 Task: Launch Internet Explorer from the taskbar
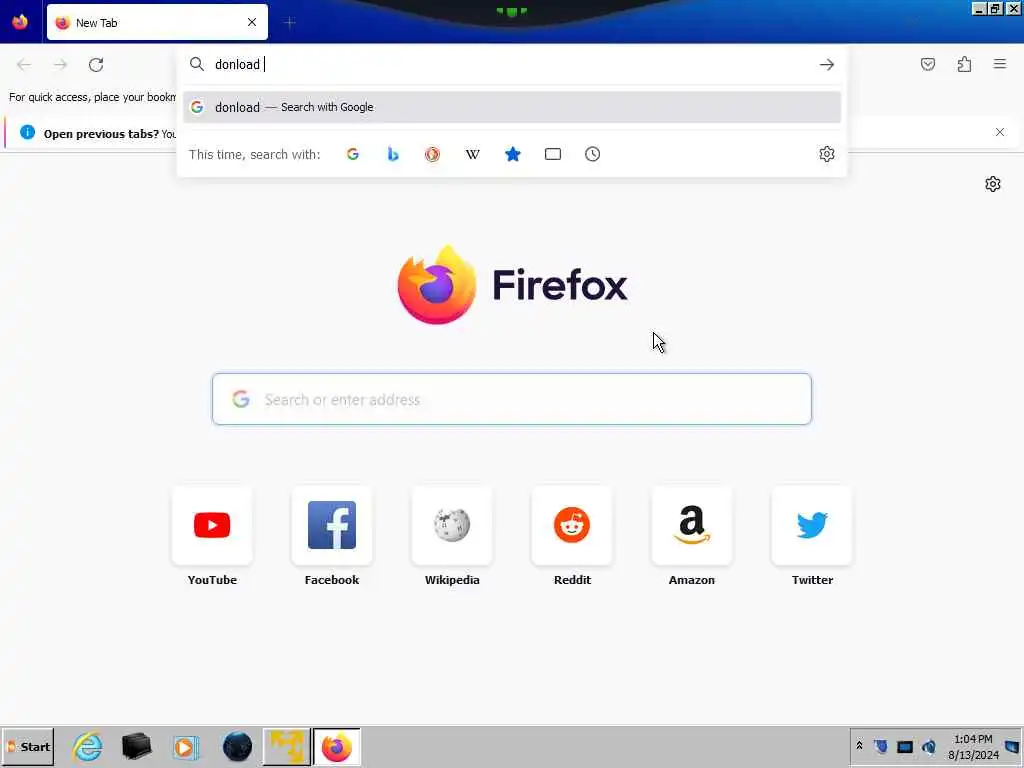[x=88, y=746]
